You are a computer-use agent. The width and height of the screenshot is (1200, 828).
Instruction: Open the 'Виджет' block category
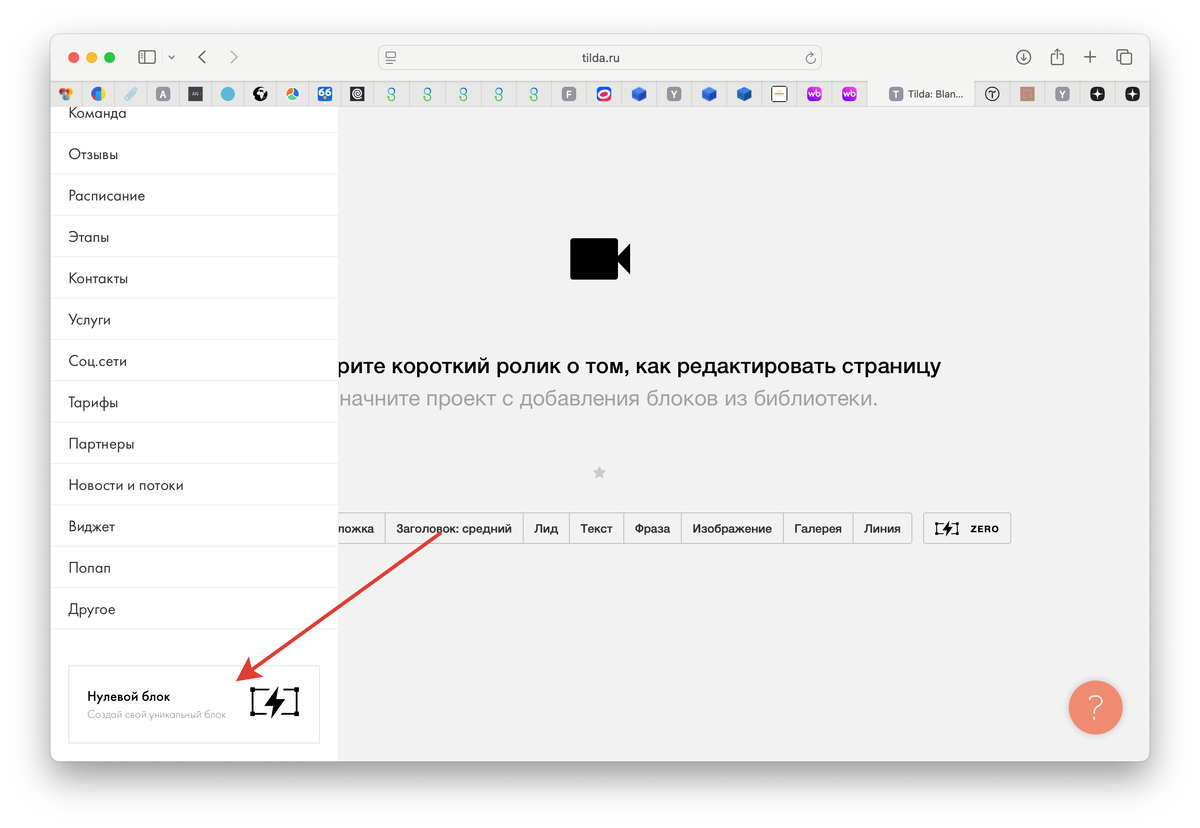coord(194,526)
